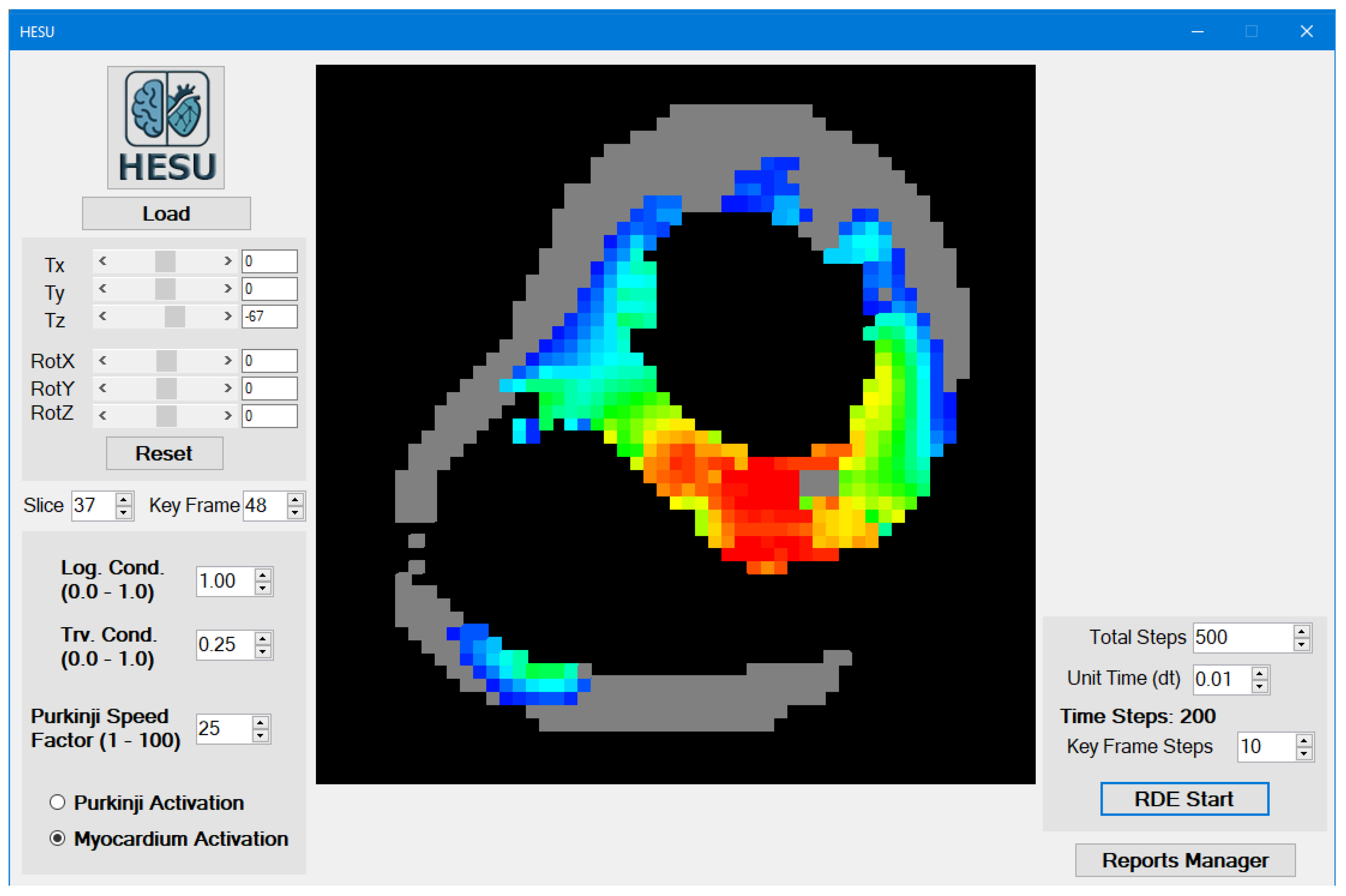Image resolution: width=1346 pixels, height=896 pixels.
Task: Decrease Trv. Cond. value with down arrow
Action: (x=263, y=651)
